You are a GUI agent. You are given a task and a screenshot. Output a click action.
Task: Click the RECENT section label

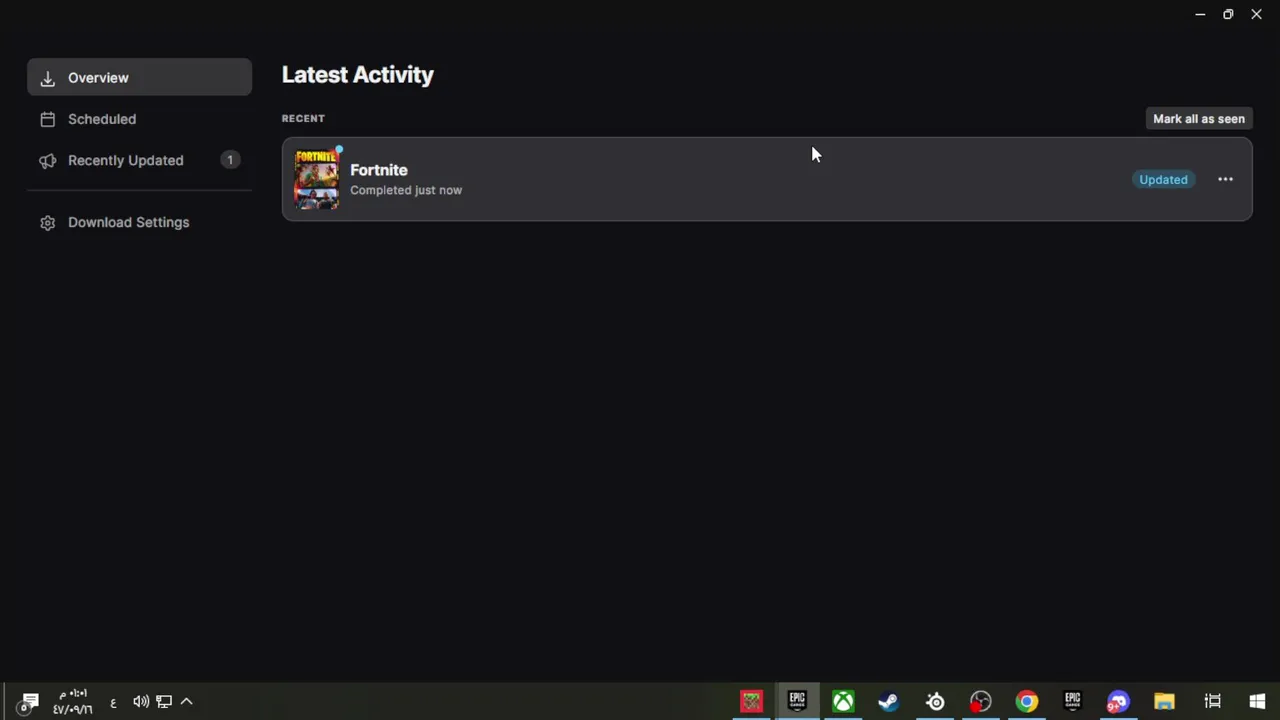click(x=303, y=118)
